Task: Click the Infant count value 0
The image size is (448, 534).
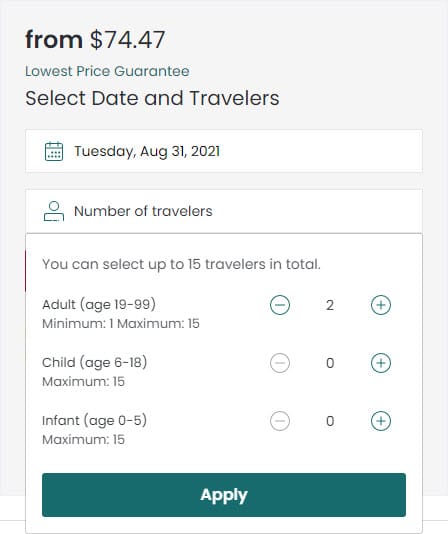Action: tap(330, 421)
